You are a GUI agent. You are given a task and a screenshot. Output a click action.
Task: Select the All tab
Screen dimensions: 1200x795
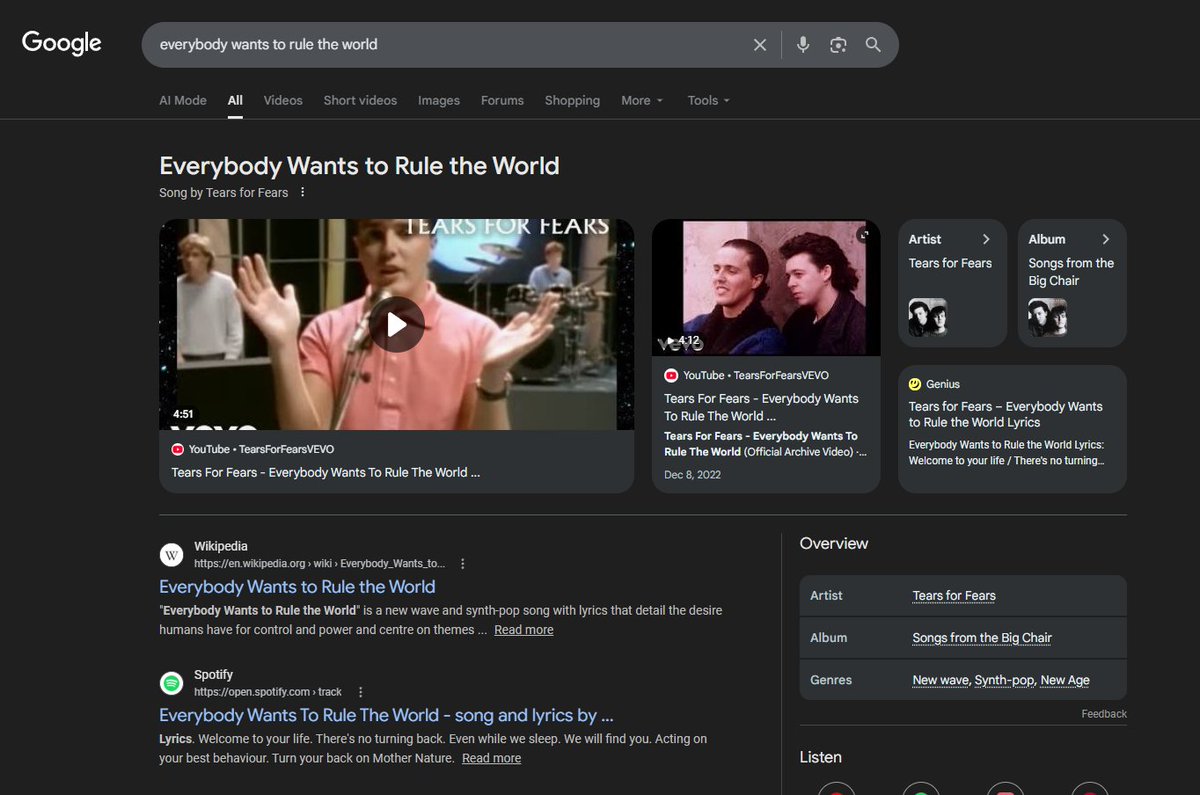click(x=235, y=101)
